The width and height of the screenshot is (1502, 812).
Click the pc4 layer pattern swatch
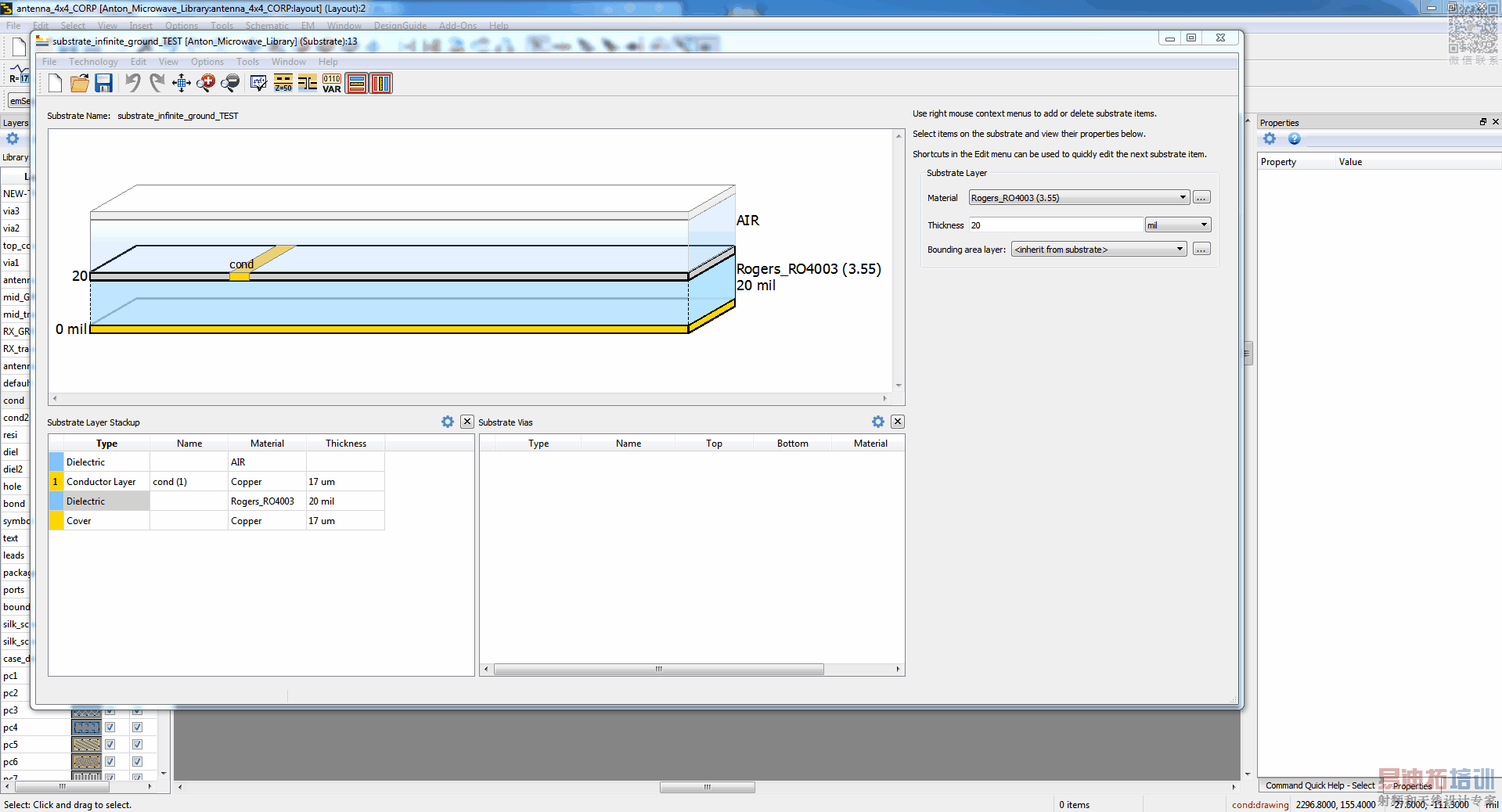click(x=86, y=728)
